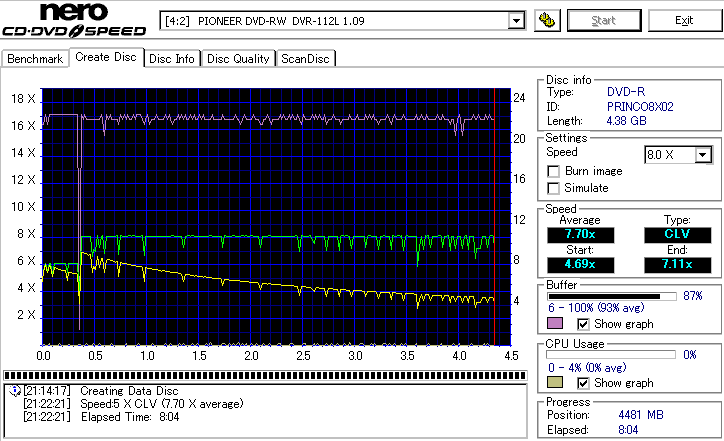Enable the Burn image checkbox

pyautogui.click(x=553, y=171)
